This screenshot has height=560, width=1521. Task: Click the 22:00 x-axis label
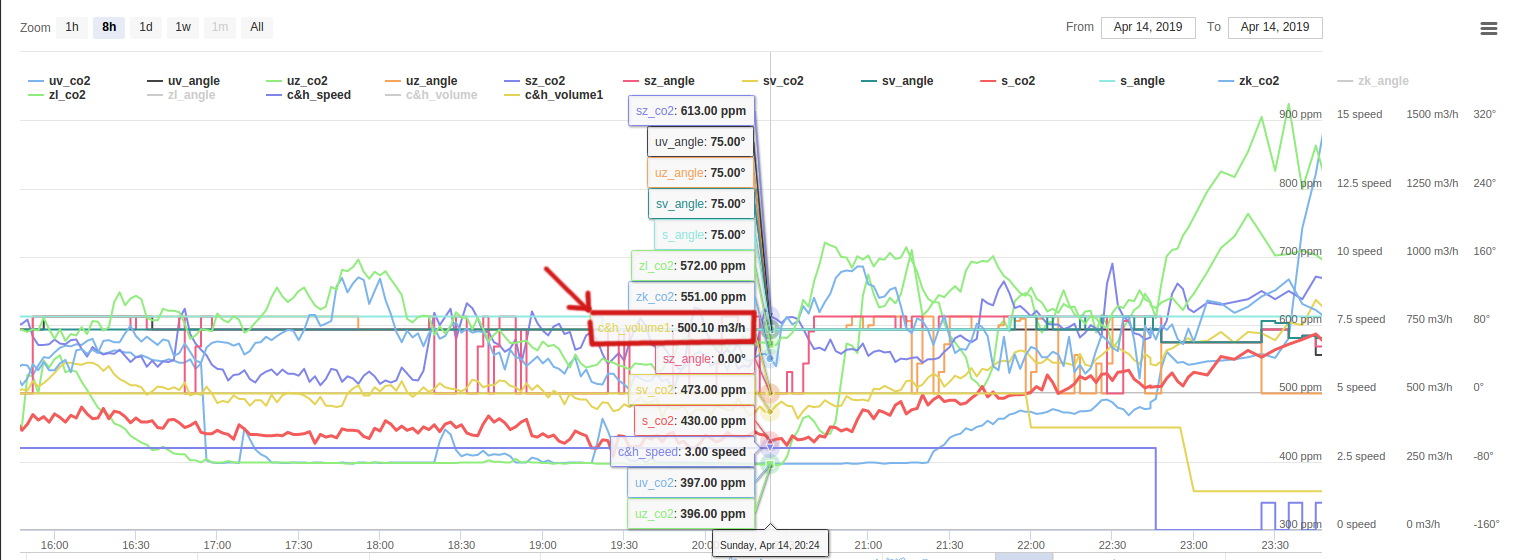[1031, 545]
